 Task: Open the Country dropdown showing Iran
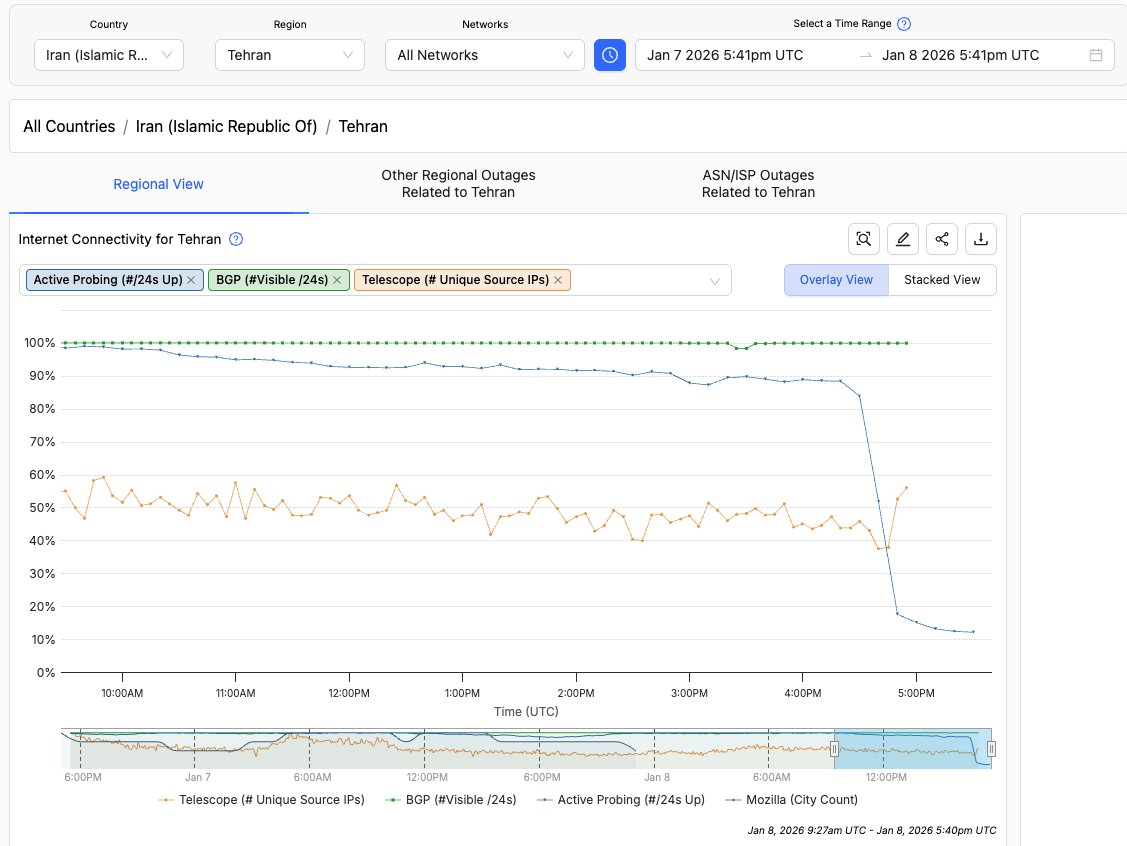tap(109, 55)
